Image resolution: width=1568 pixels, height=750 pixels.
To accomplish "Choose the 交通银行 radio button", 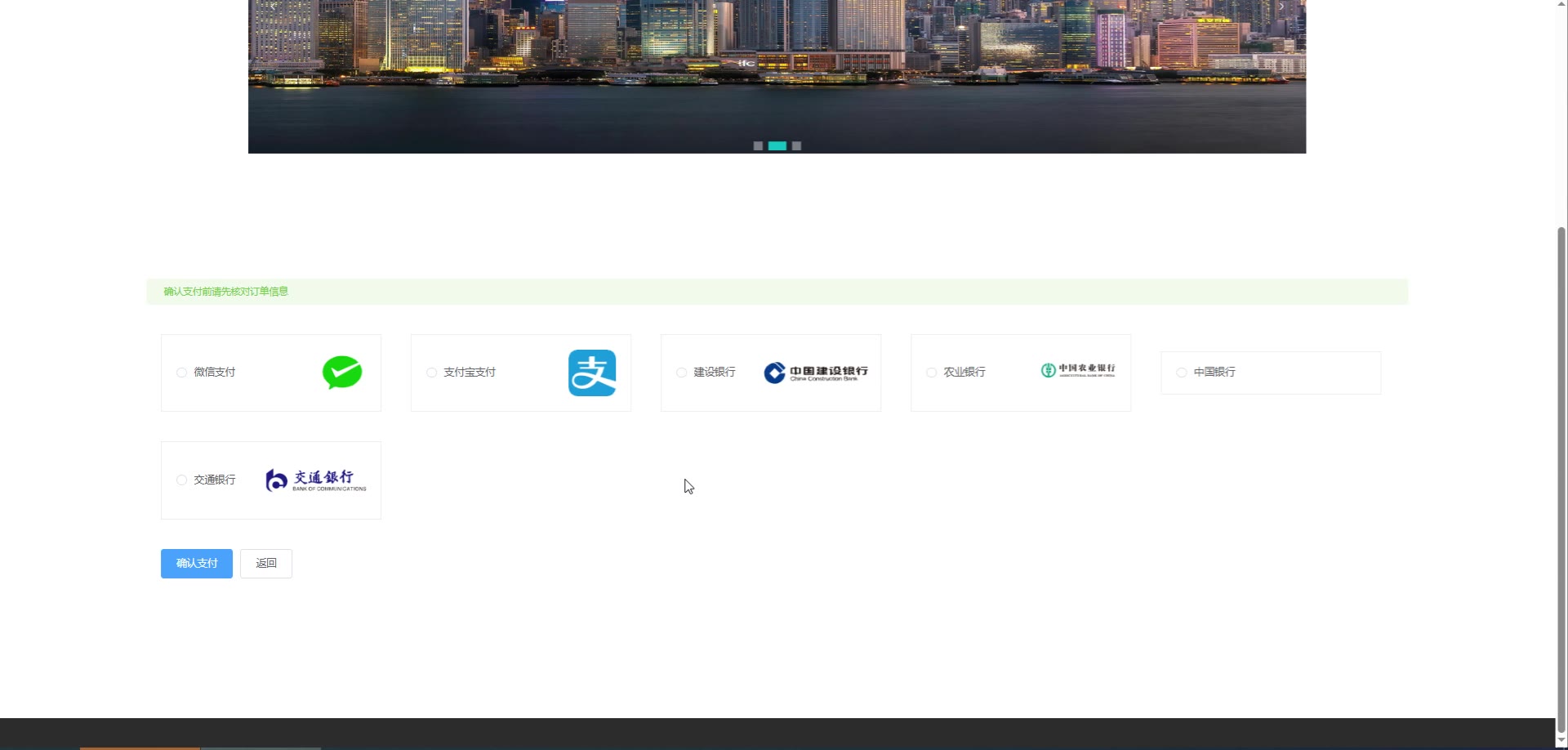I will [181, 480].
